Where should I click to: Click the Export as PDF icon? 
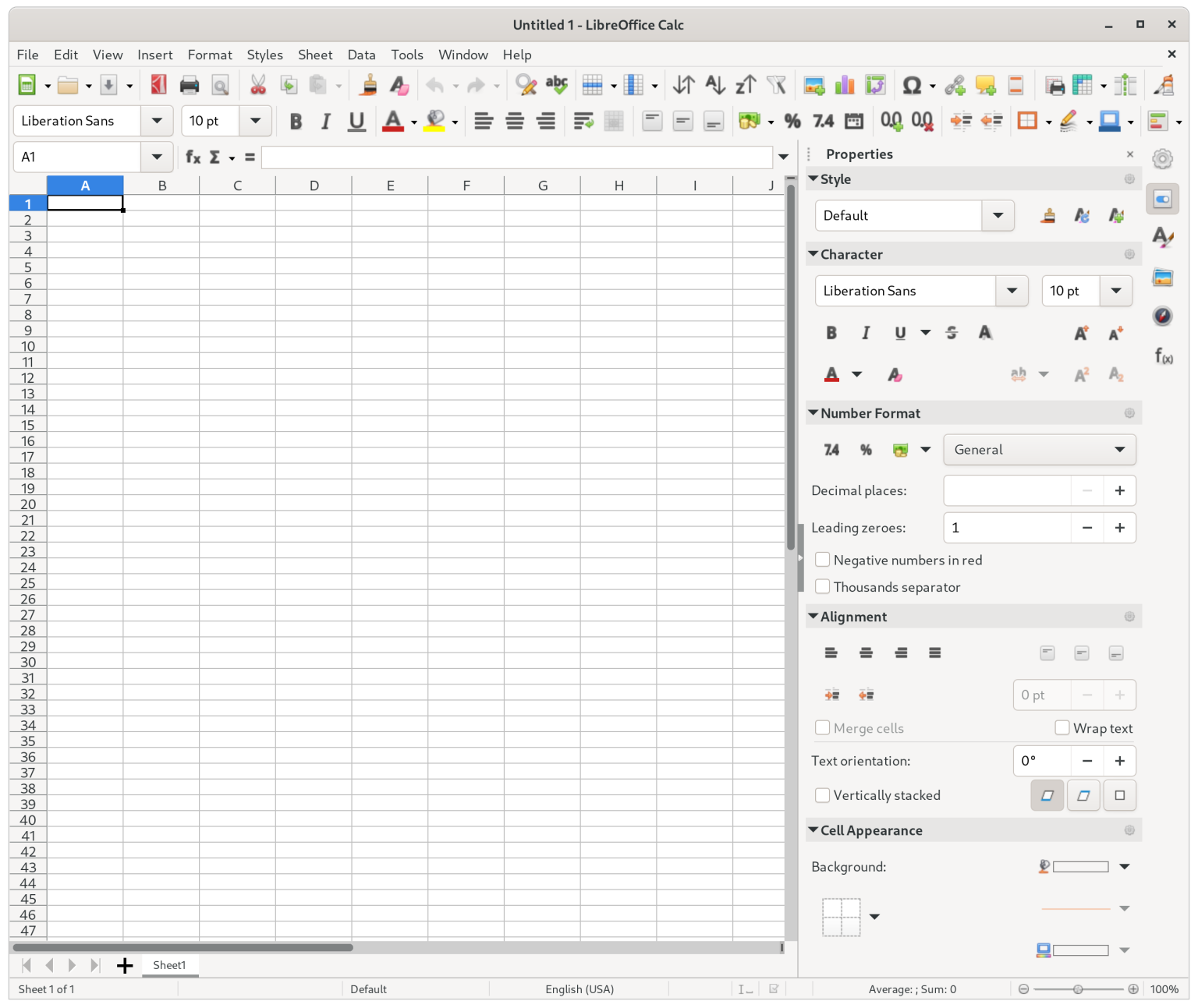click(158, 85)
